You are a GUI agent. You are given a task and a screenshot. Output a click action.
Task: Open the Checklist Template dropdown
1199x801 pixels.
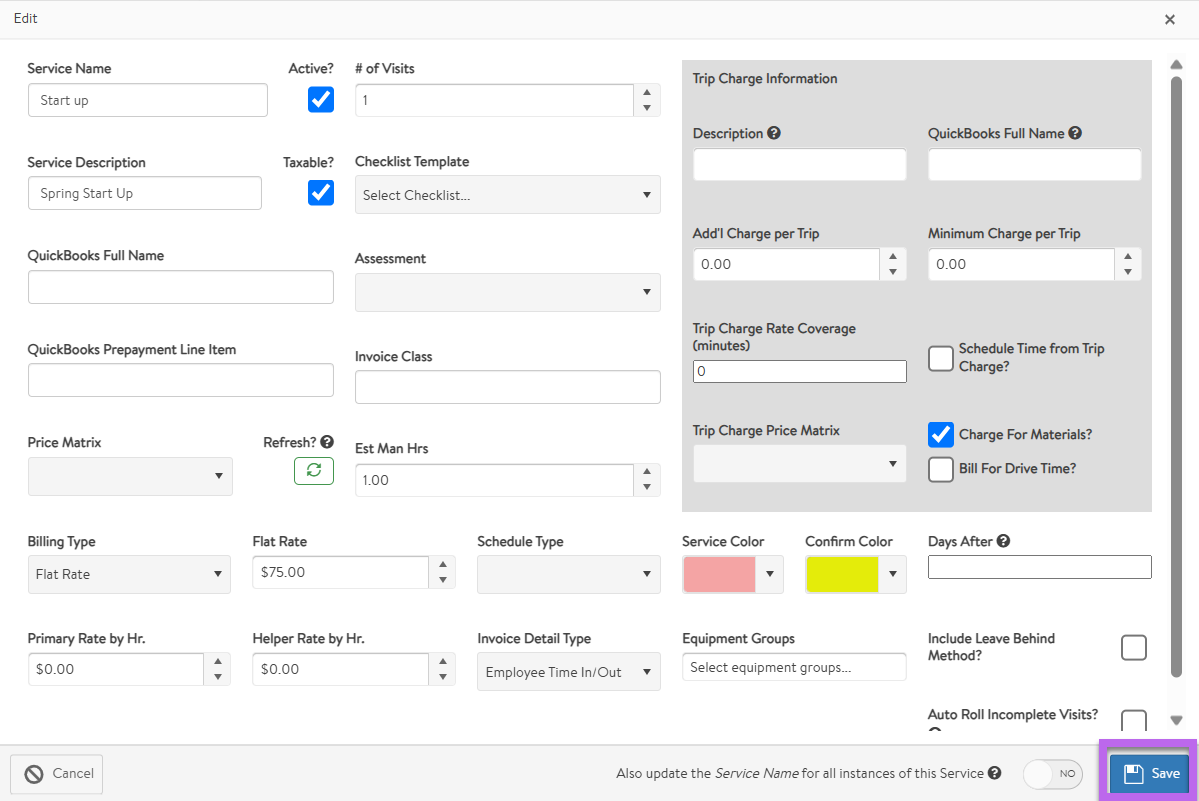point(507,195)
